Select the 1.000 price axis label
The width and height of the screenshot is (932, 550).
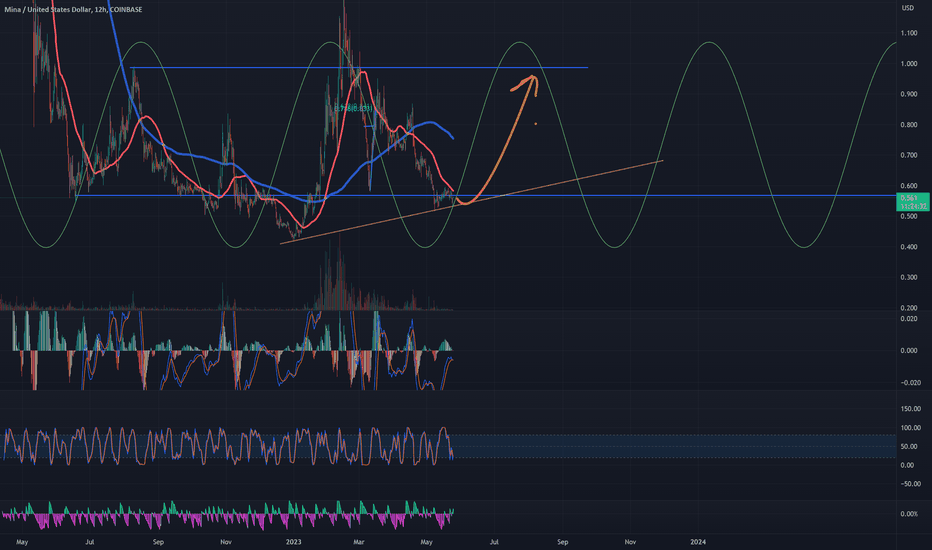909,64
